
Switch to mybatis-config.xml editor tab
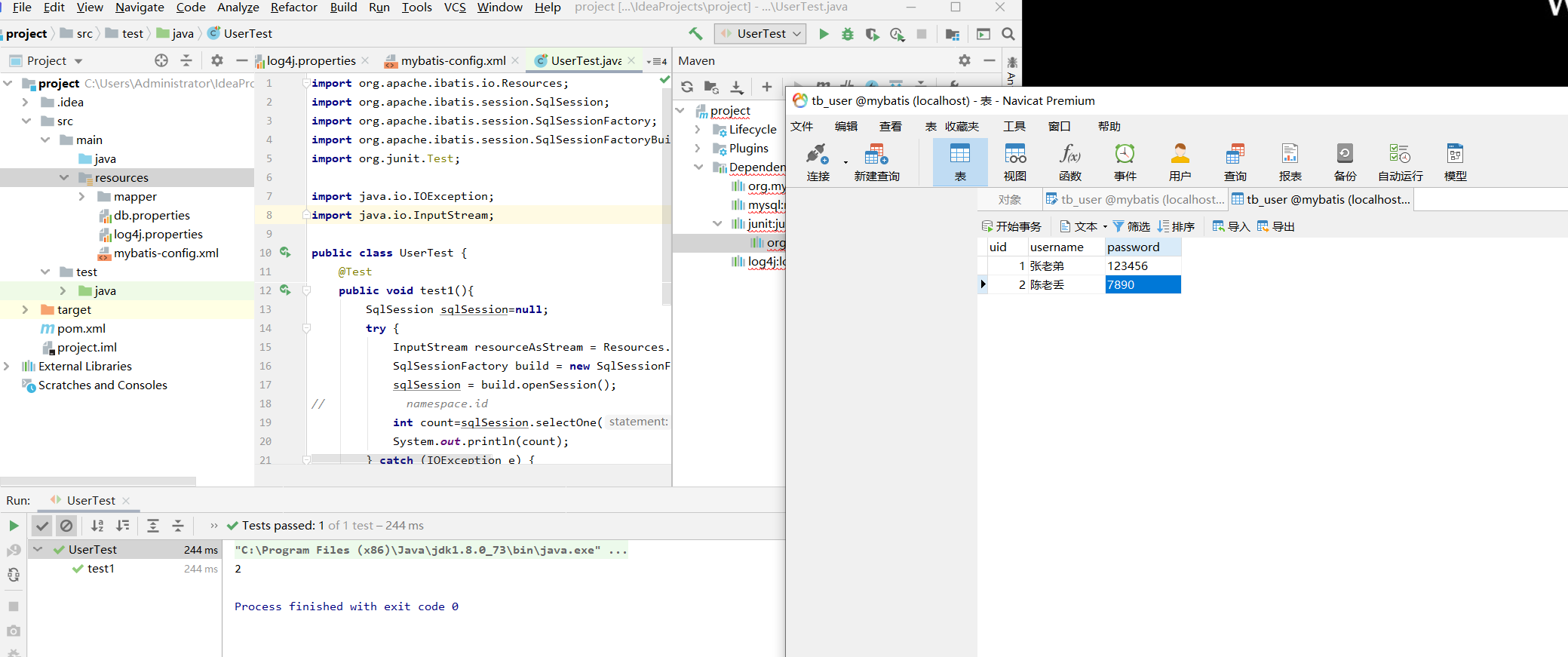(453, 60)
